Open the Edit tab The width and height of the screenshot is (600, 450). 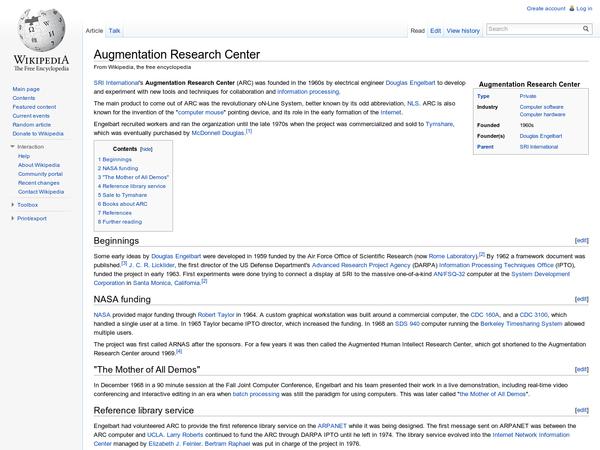click(x=435, y=31)
